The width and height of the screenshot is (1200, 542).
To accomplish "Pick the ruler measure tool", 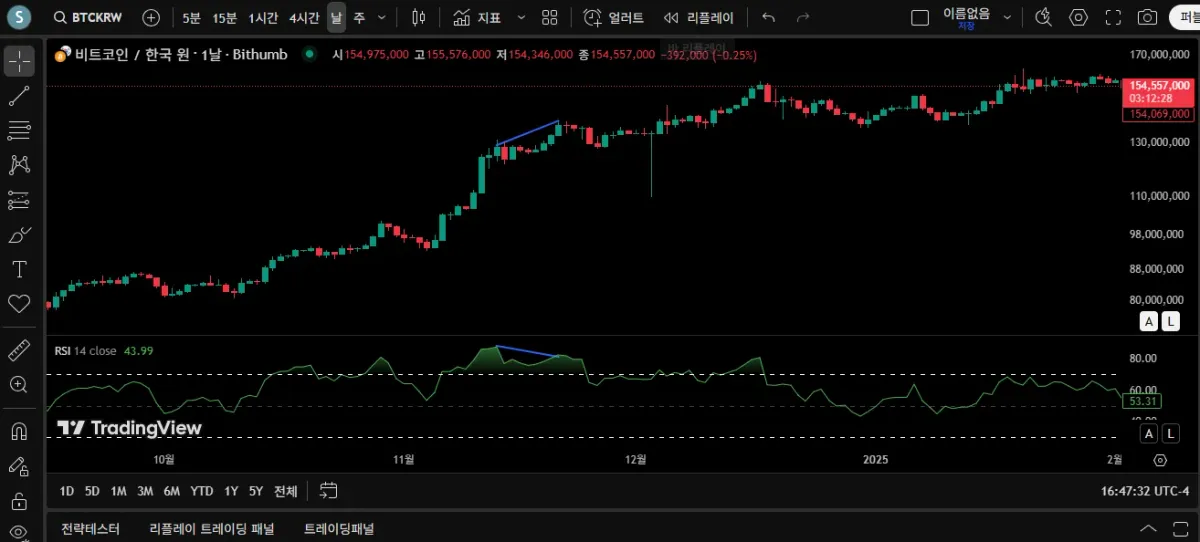I will click(x=19, y=350).
